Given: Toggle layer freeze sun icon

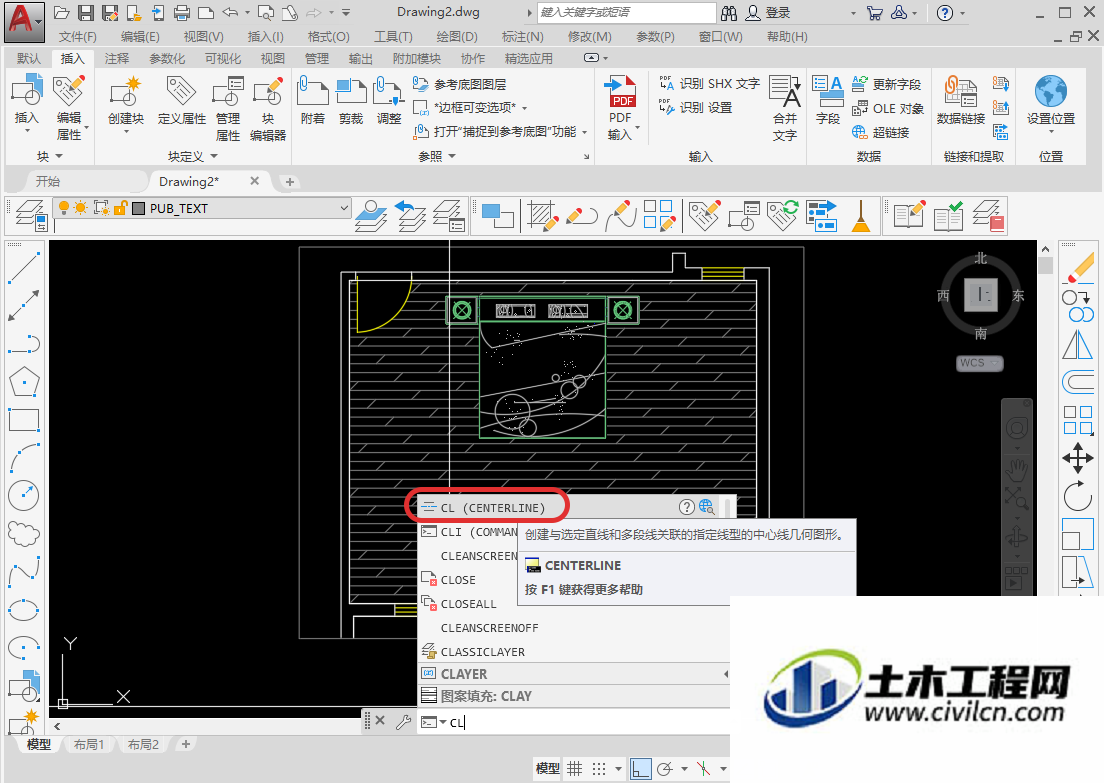Looking at the screenshot, I should [81, 208].
